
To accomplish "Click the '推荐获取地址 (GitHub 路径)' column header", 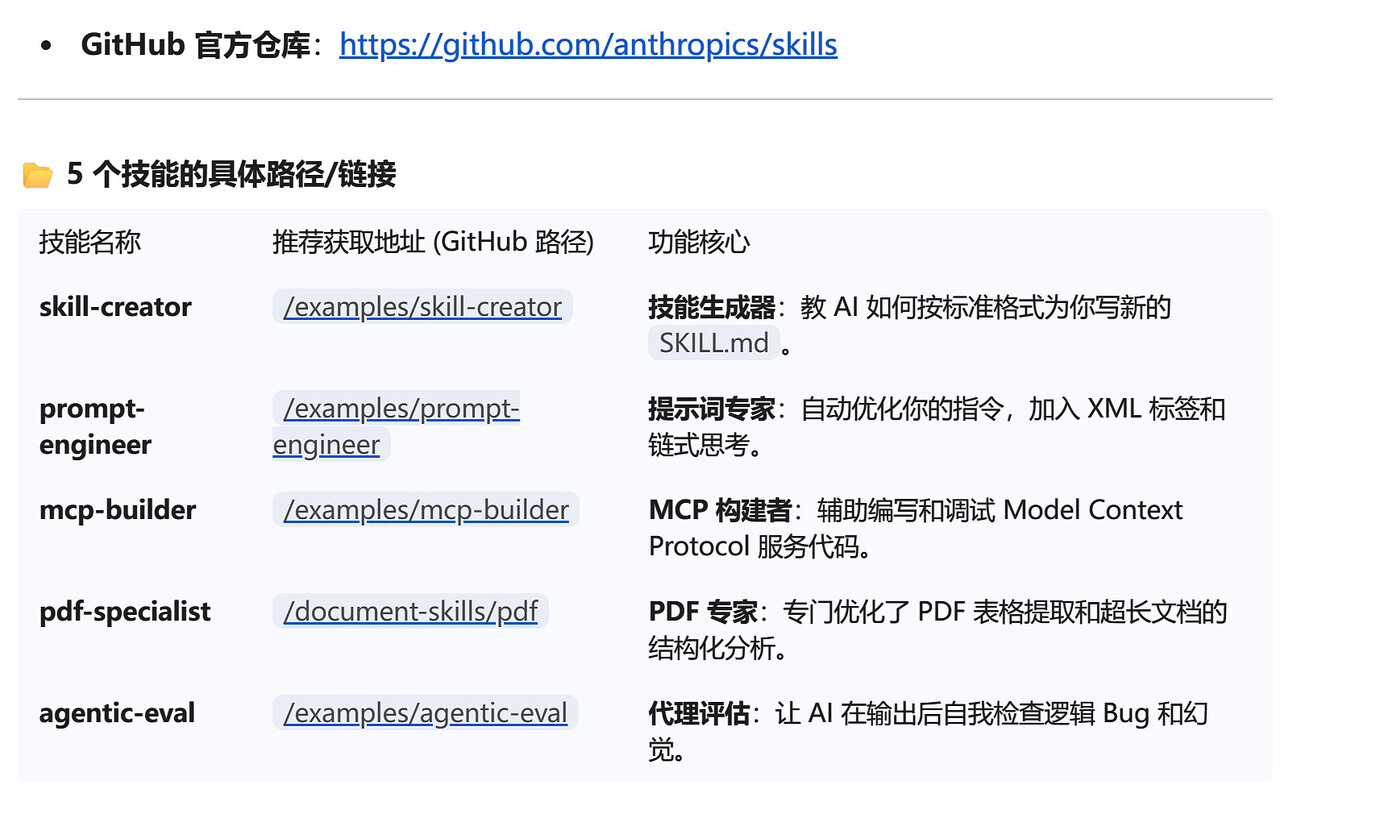I will pyautogui.click(x=433, y=242).
